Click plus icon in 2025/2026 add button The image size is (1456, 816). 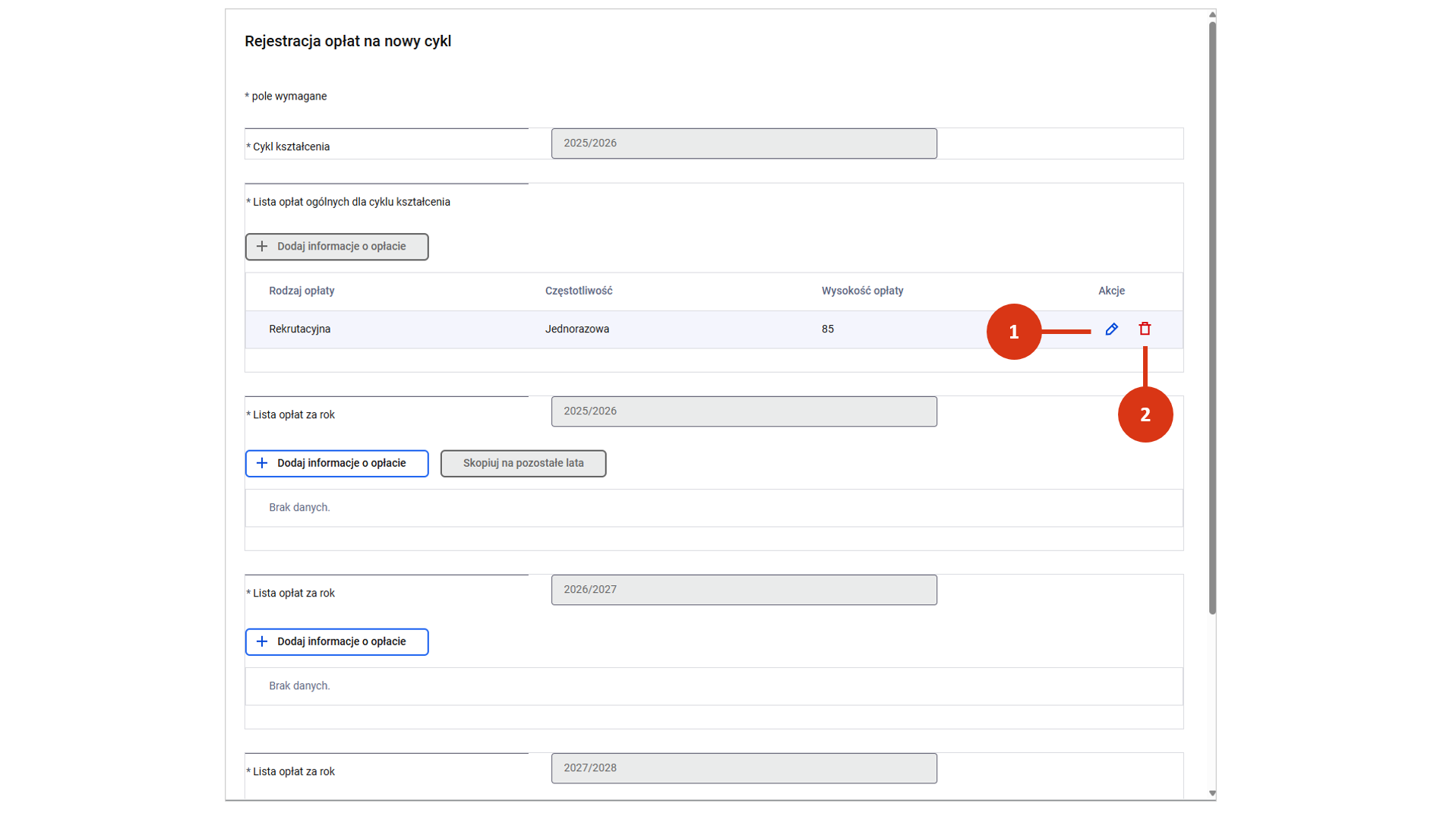(x=262, y=463)
